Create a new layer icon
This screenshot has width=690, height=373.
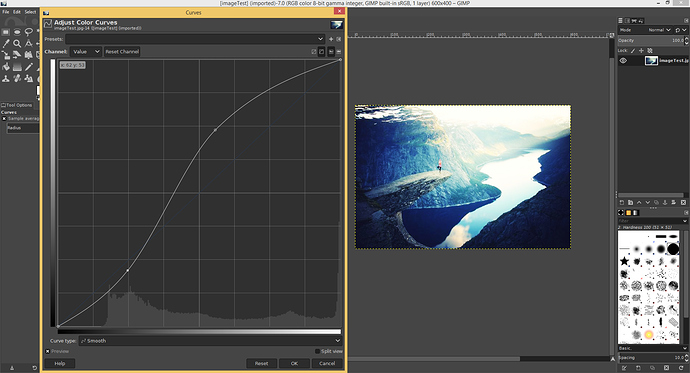point(622,202)
